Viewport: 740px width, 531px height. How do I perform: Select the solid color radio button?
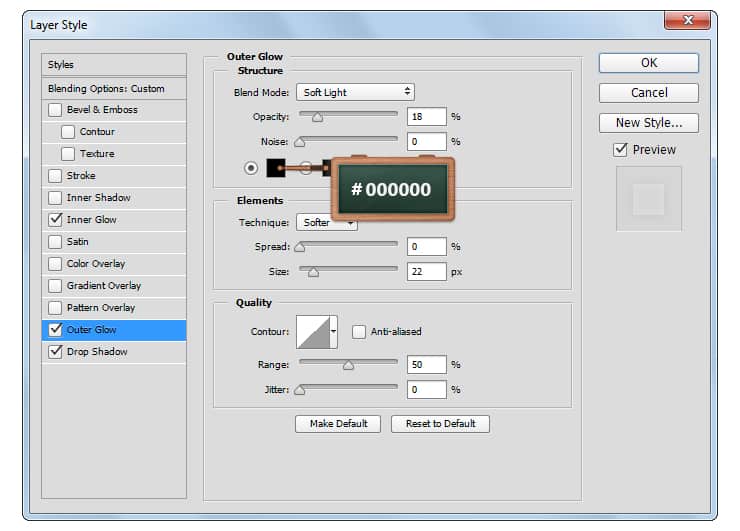(251, 168)
